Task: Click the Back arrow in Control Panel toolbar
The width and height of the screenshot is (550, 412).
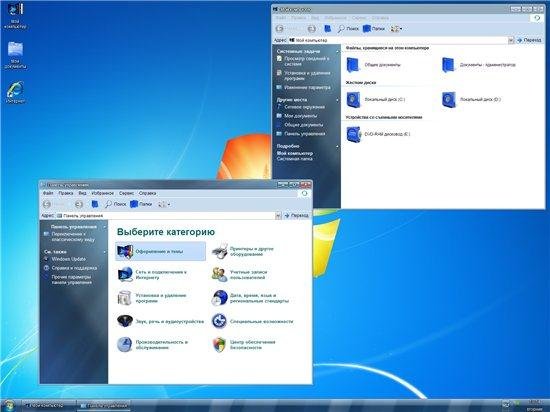Action: click(x=47, y=204)
